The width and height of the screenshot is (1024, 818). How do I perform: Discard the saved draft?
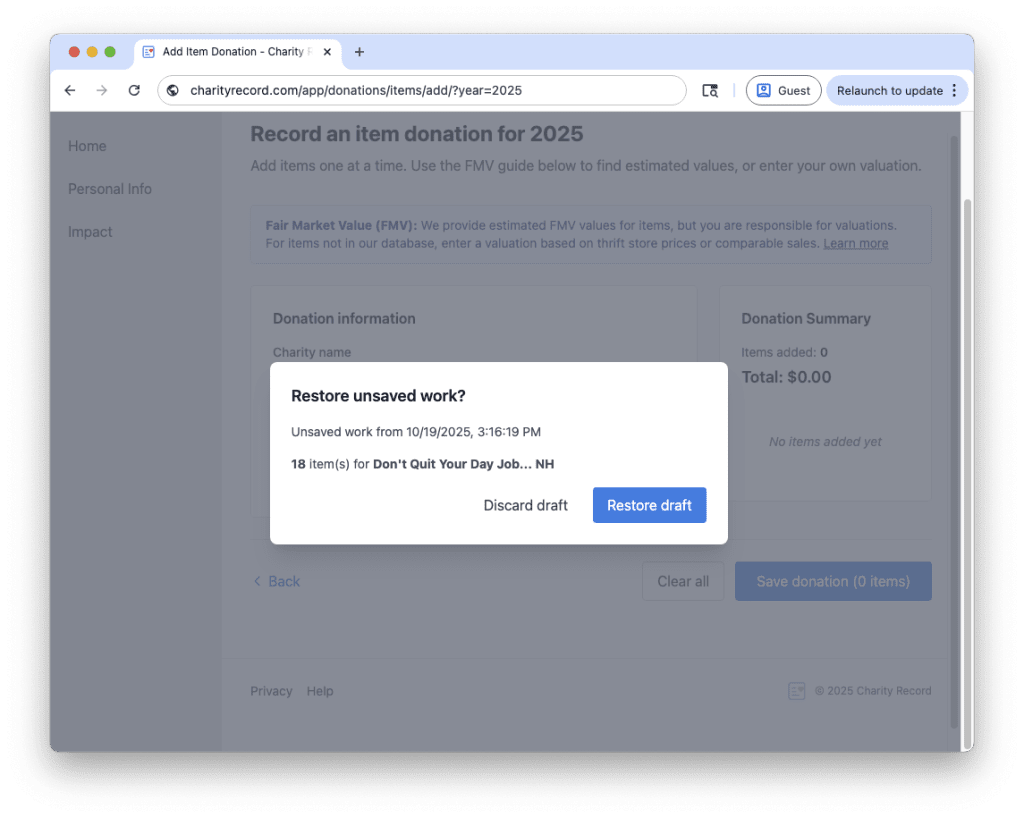point(525,505)
